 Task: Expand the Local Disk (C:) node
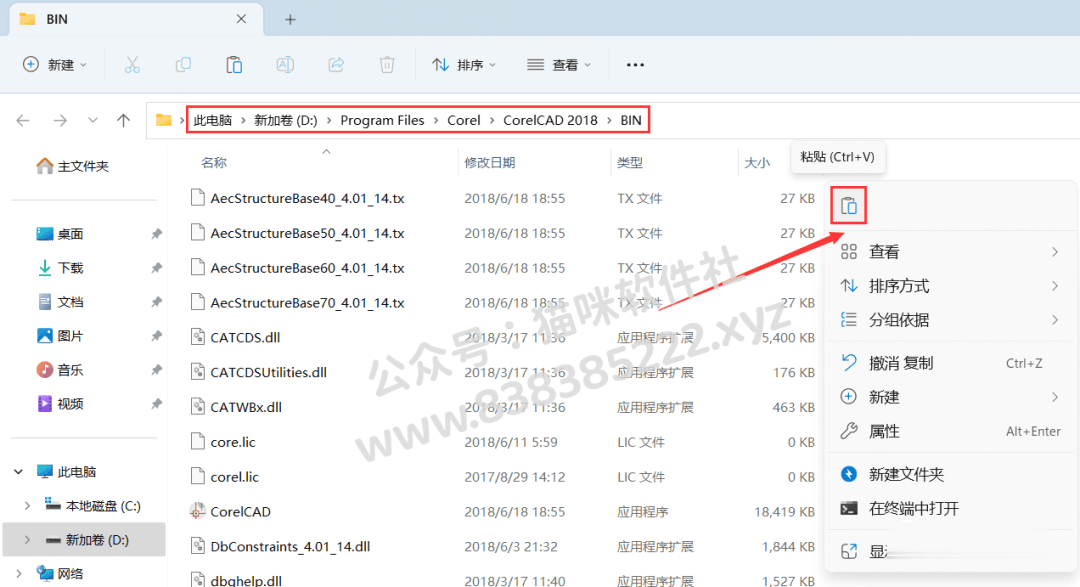coord(28,506)
